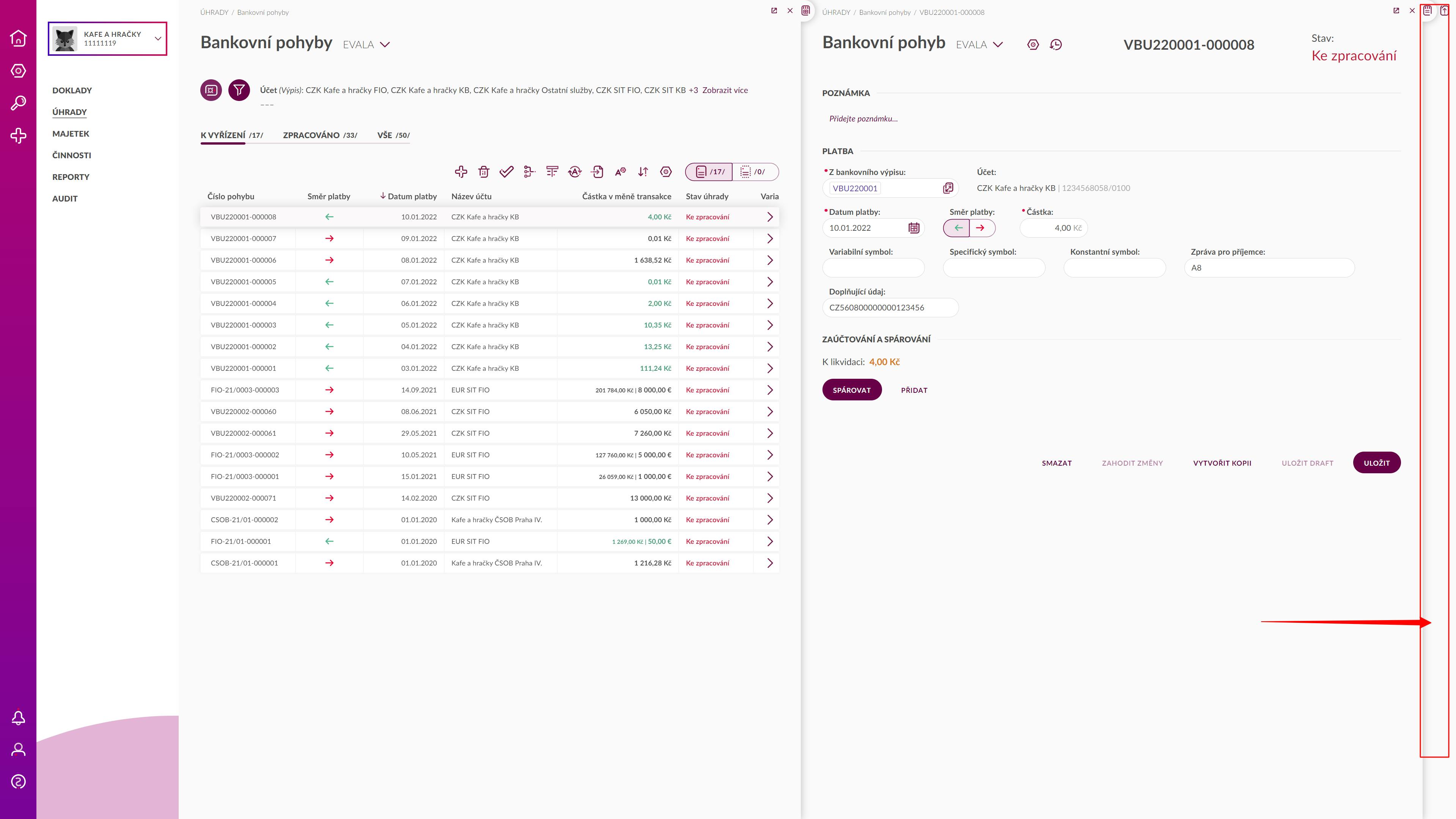Click the A with gear icon
This screenshot has height=819, width=1456.
[x=621, y=172]
